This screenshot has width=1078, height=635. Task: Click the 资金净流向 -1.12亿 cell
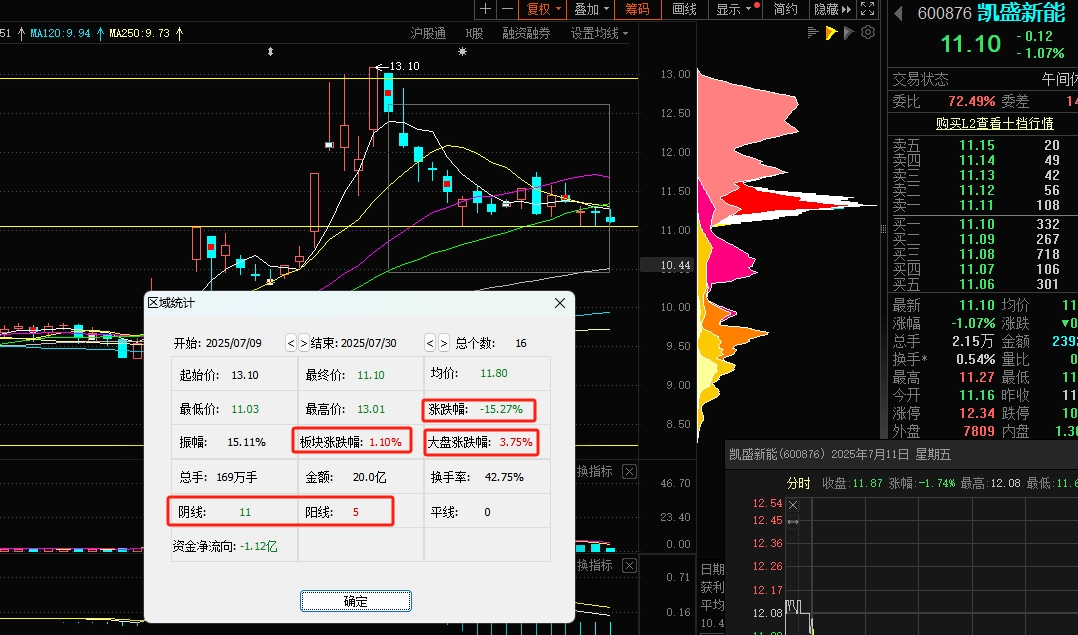click(x=234, y=546)
